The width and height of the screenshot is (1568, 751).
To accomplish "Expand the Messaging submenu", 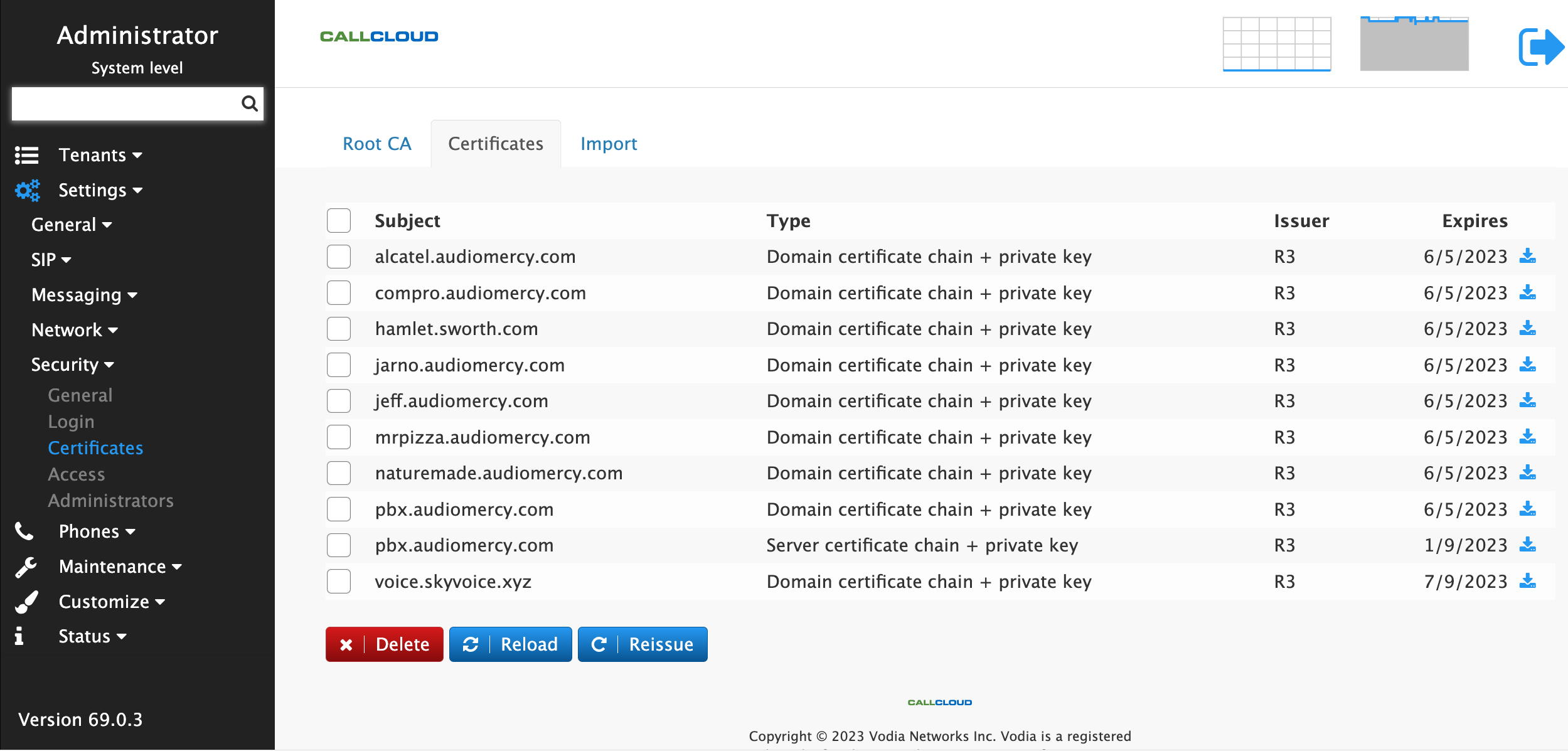I will [x=84, y=295].
